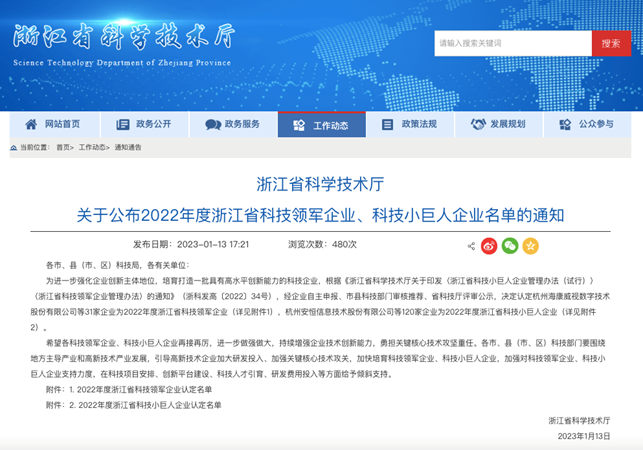Share article to Weibo
The height and width of the screenshot is (450, 643).
(489, 245)
